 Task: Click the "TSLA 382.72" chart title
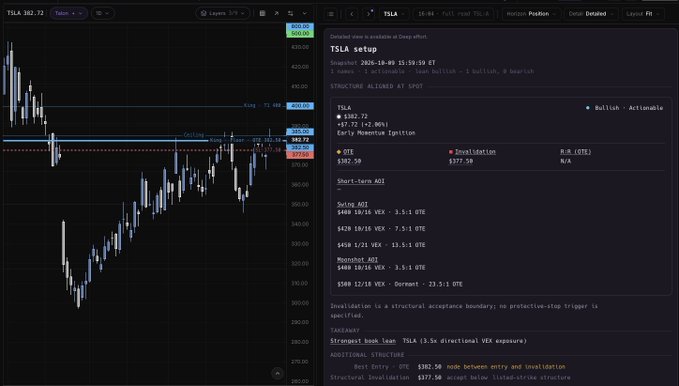pyautogui.click(x=25, y=13)
